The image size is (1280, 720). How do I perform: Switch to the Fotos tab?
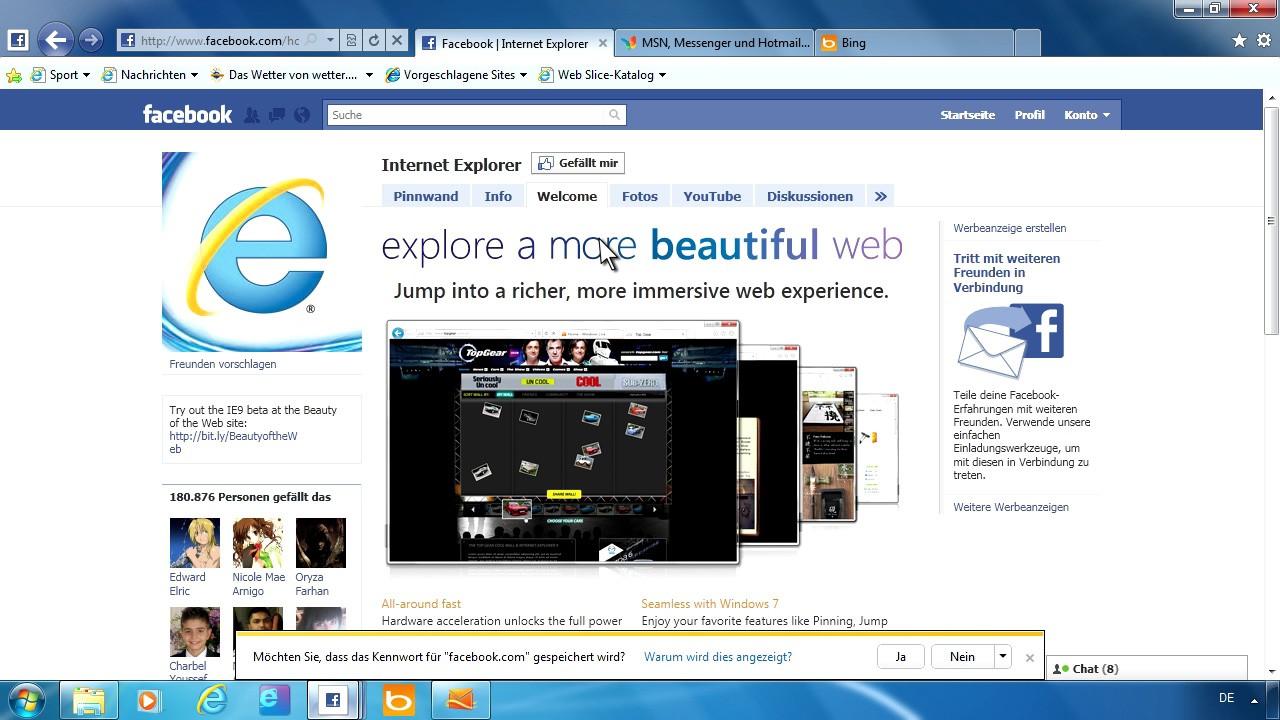(639, 196)
